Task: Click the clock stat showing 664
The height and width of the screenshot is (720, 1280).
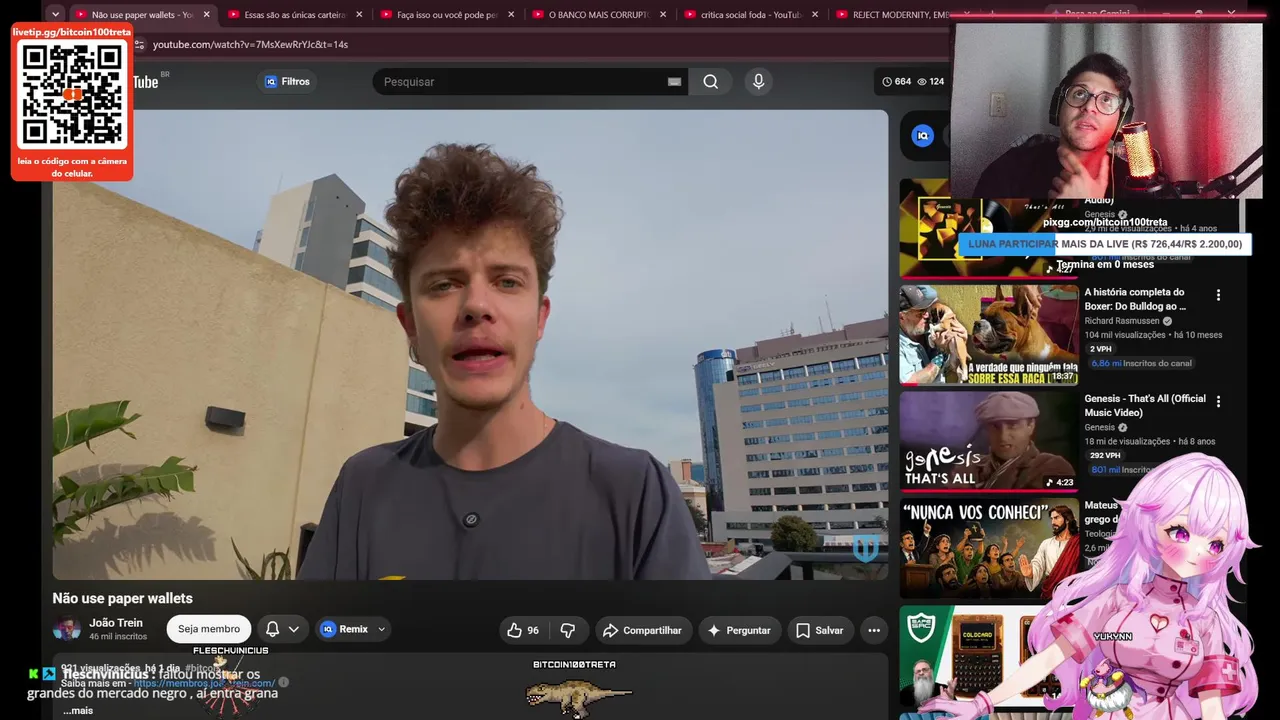Action: click(x=896, y=82)
